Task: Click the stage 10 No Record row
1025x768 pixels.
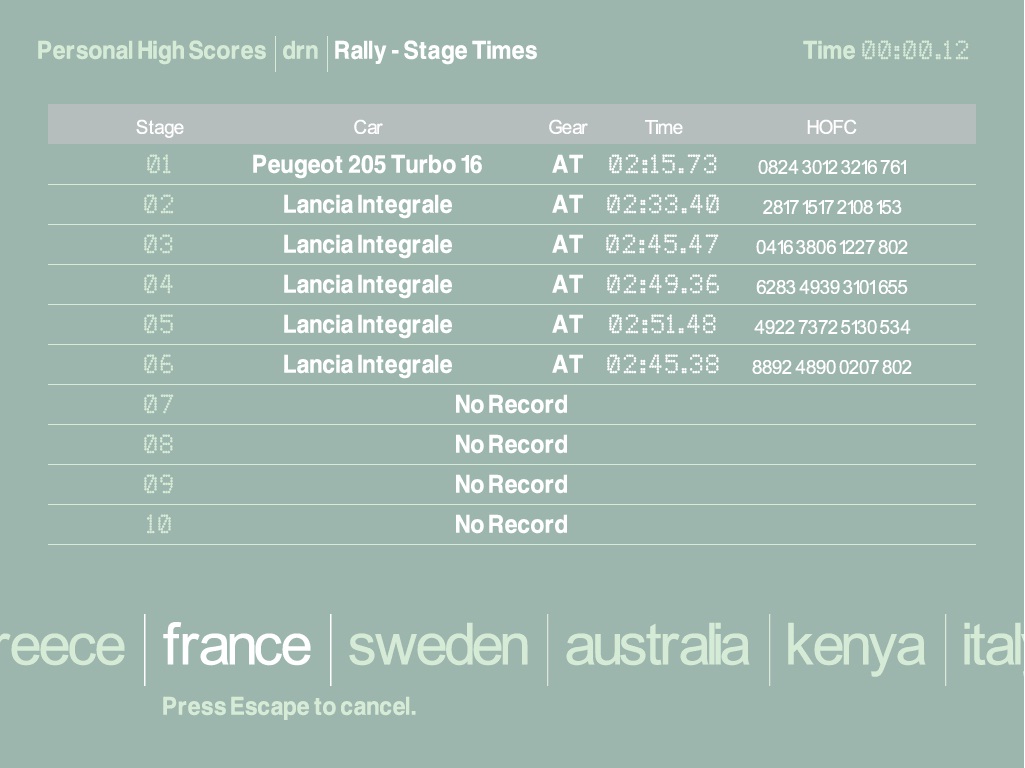Action: pyautogui.click(x=511, y=525)
